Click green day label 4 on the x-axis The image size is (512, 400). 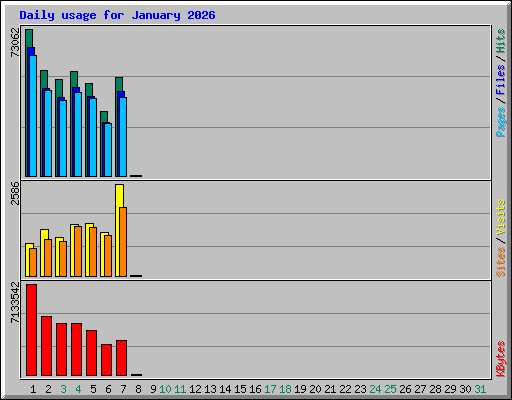tap(78, 389)
